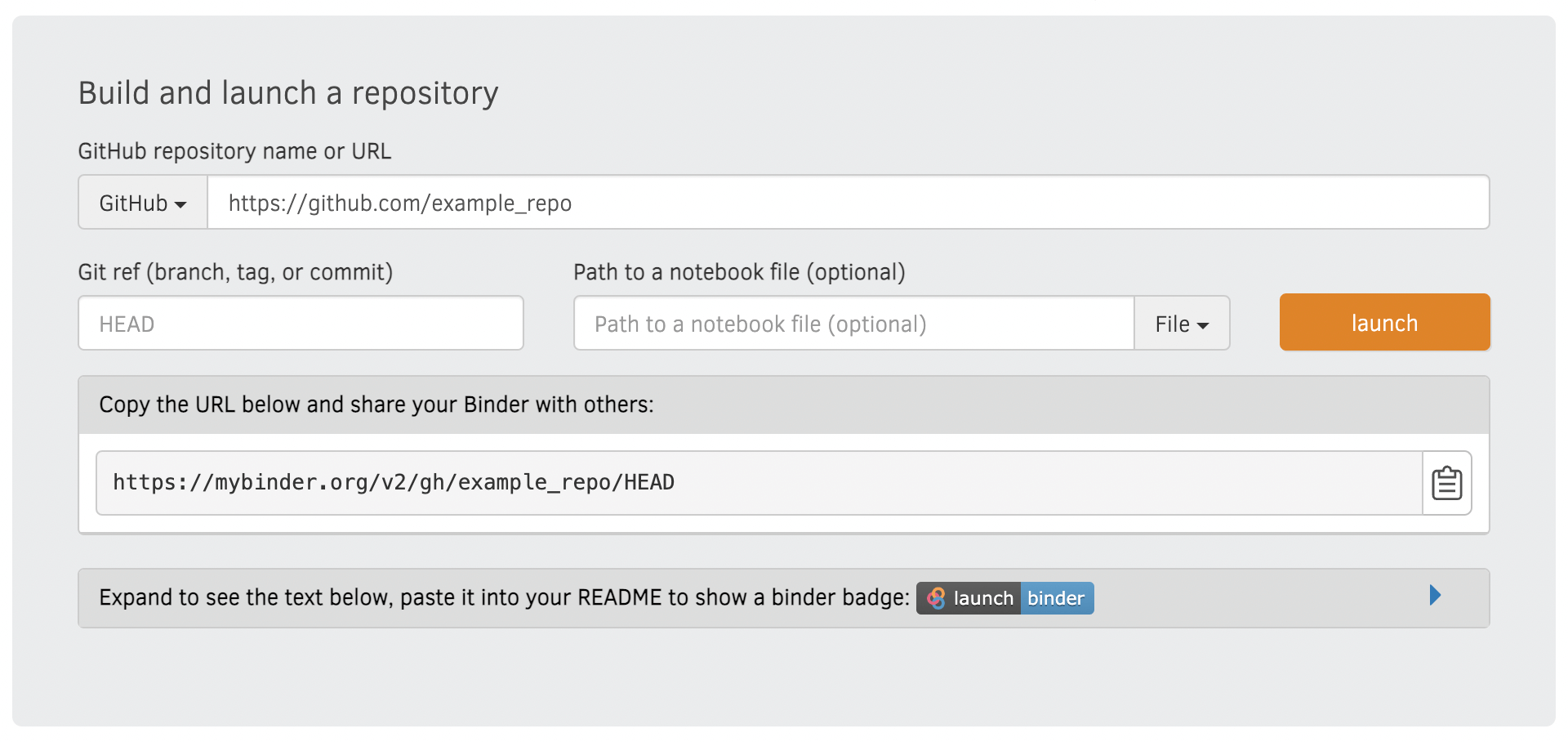Click the "Copy the URL below" panel header
This screenshot has height=742, width=1568.
point(784,405)
